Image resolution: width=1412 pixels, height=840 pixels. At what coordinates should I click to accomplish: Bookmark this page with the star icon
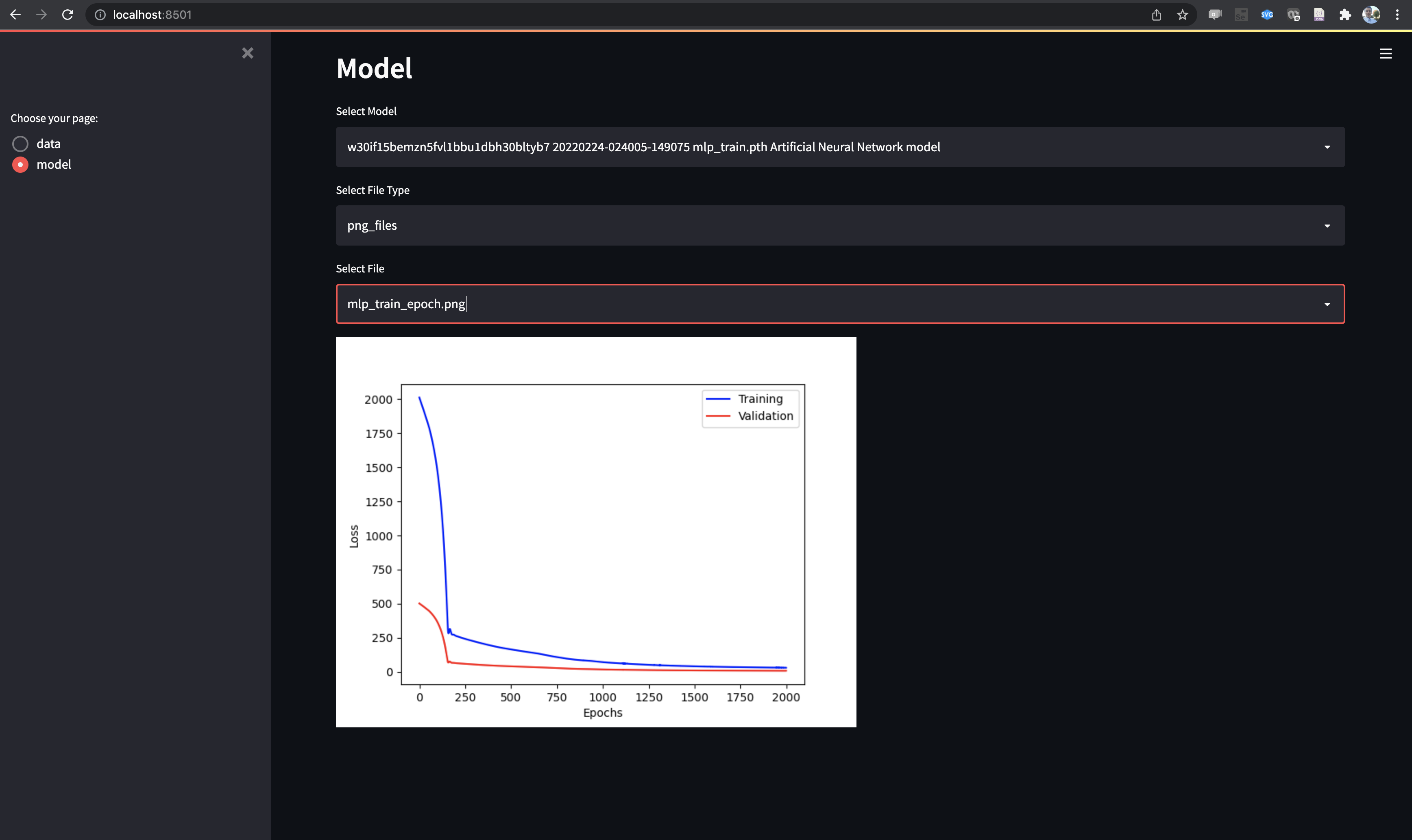click(1182, 15)
